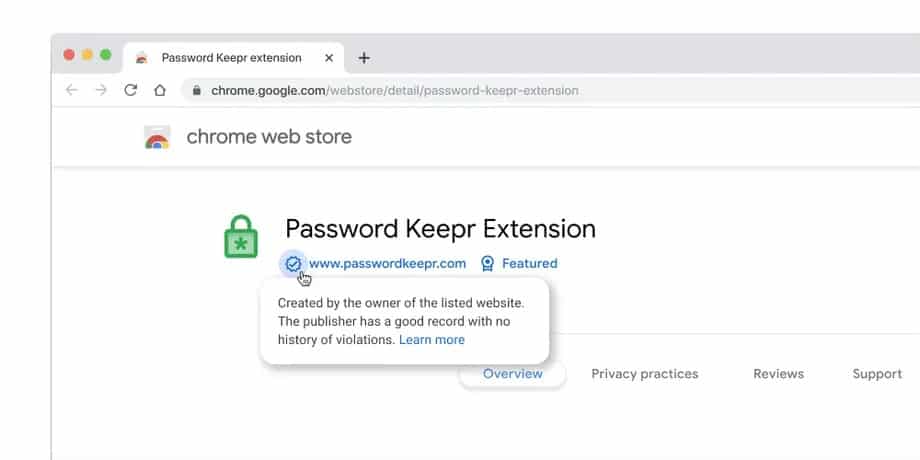Click the green Password Keepr lock icon

(x=241, y=236)
